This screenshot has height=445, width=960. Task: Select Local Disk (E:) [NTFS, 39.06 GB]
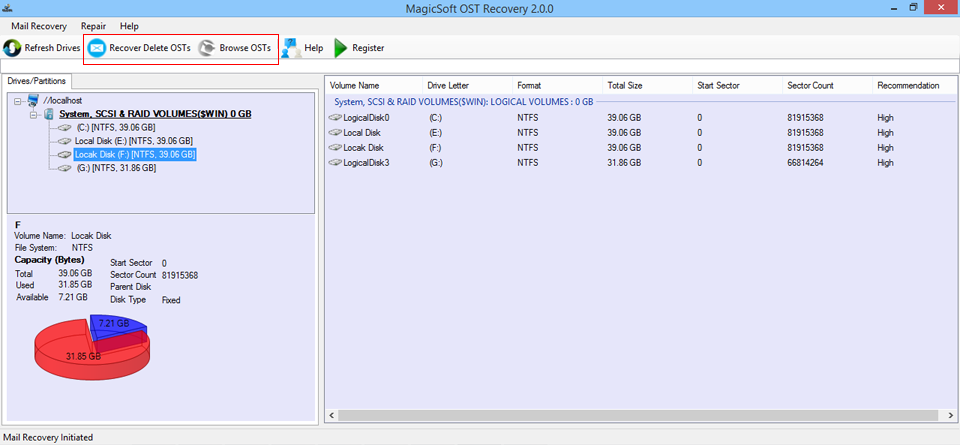point(135,141)
